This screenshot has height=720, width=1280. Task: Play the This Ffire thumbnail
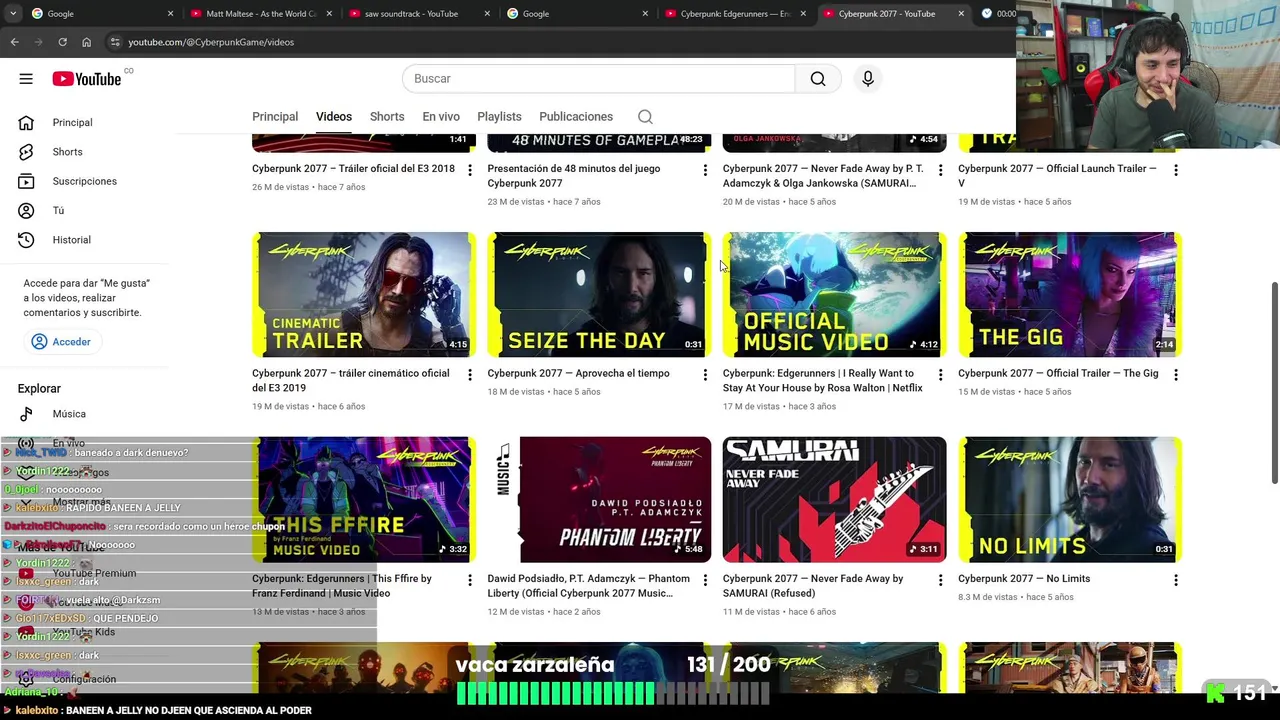[364, 500]
